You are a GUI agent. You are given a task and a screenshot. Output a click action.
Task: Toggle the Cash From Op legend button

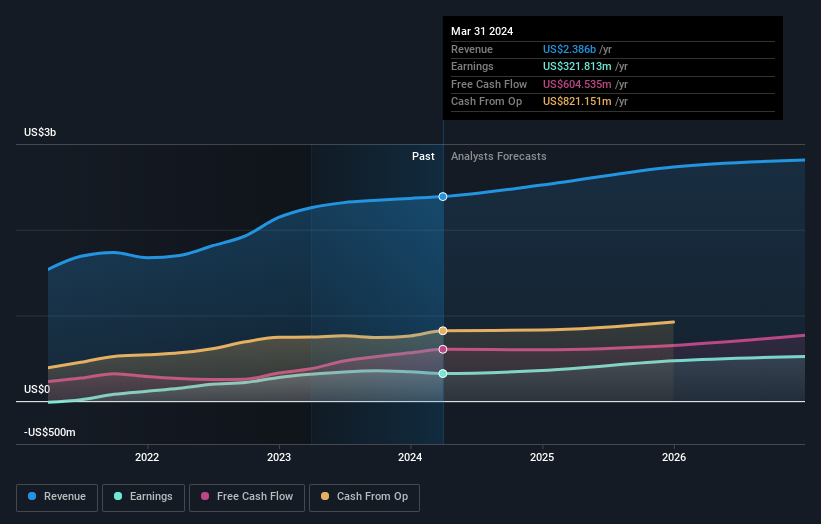coord(364,497)
